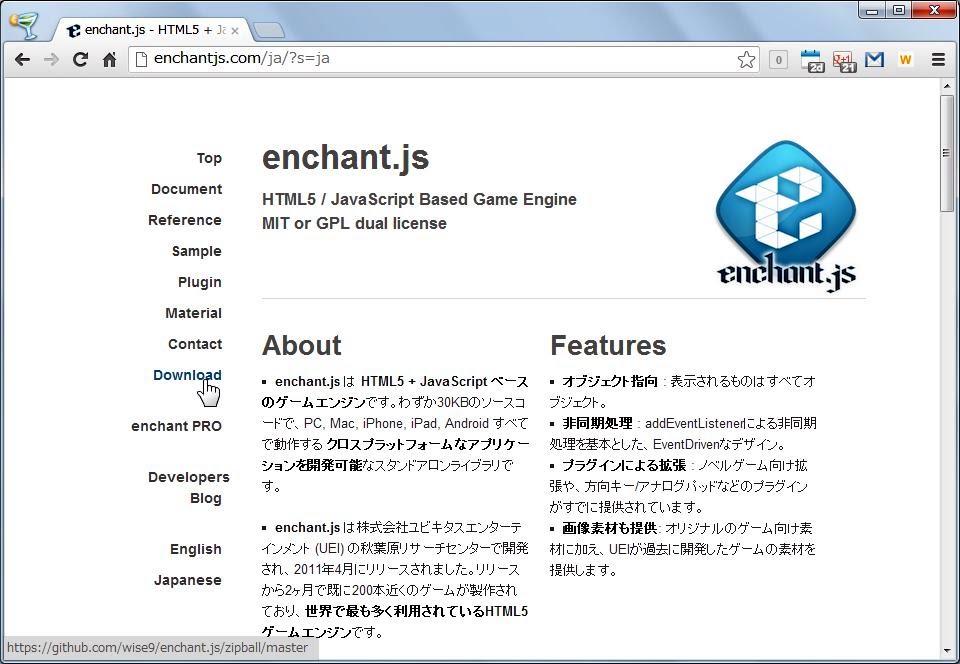The height and width of the screenshot is (664, 960).
Task: Click the Download link in sidebar
Action: click(187, 375)
